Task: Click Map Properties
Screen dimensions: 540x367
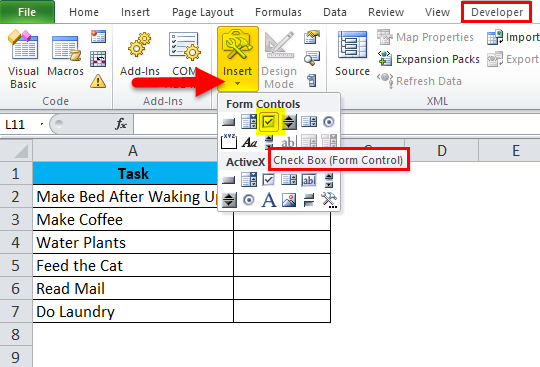Action: 425,37
